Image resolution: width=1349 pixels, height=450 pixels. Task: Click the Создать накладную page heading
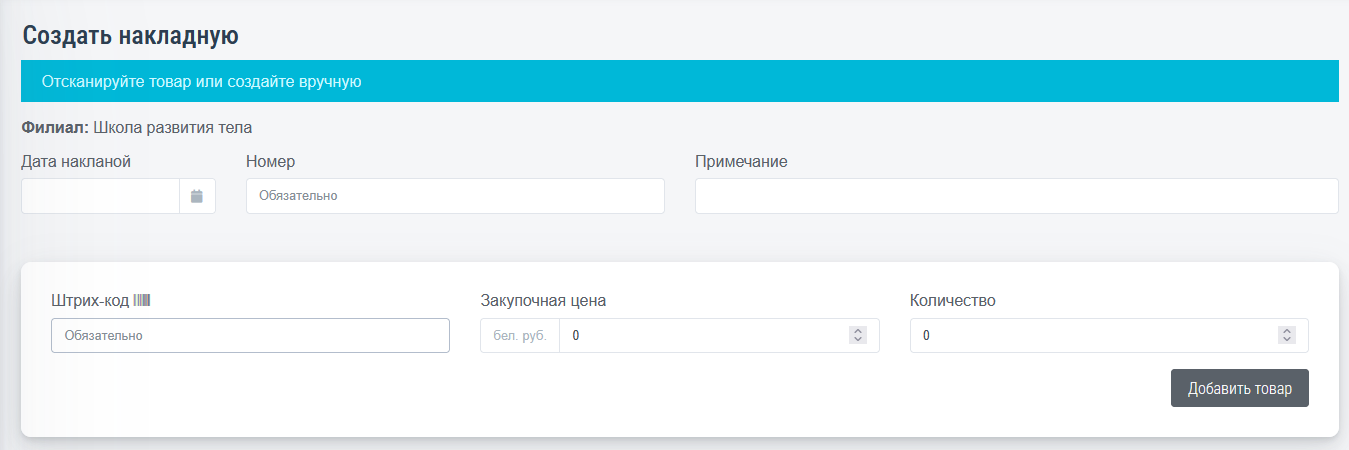click(130, 36)
